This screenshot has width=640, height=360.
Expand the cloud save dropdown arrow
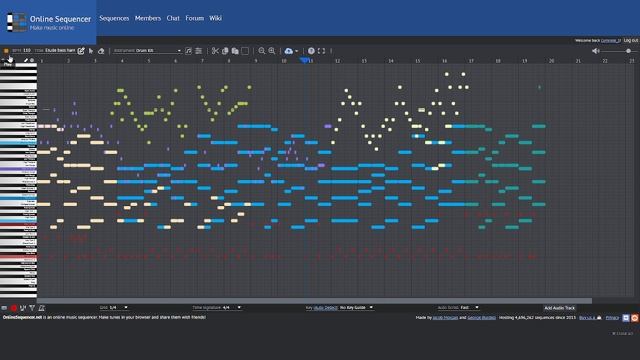pyautogui.click(x=296, y=51)
